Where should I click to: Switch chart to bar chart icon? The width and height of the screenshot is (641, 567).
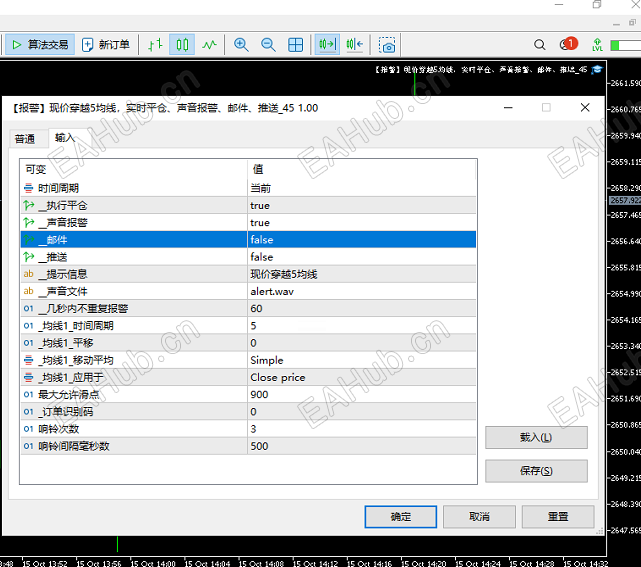click(x=155, y=44)
